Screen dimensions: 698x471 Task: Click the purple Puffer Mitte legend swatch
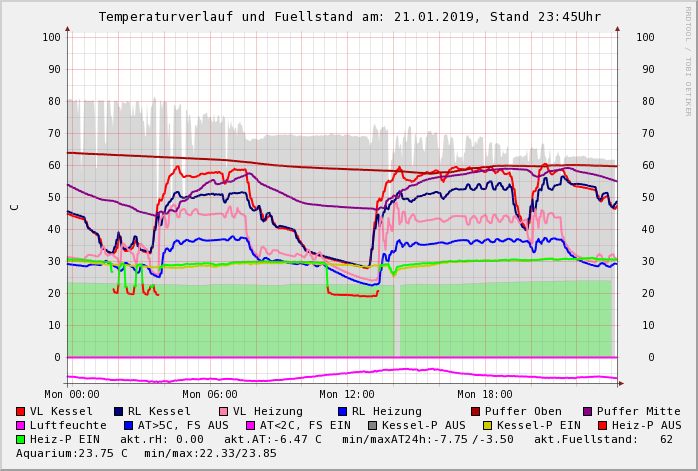(x=587, y=411)
